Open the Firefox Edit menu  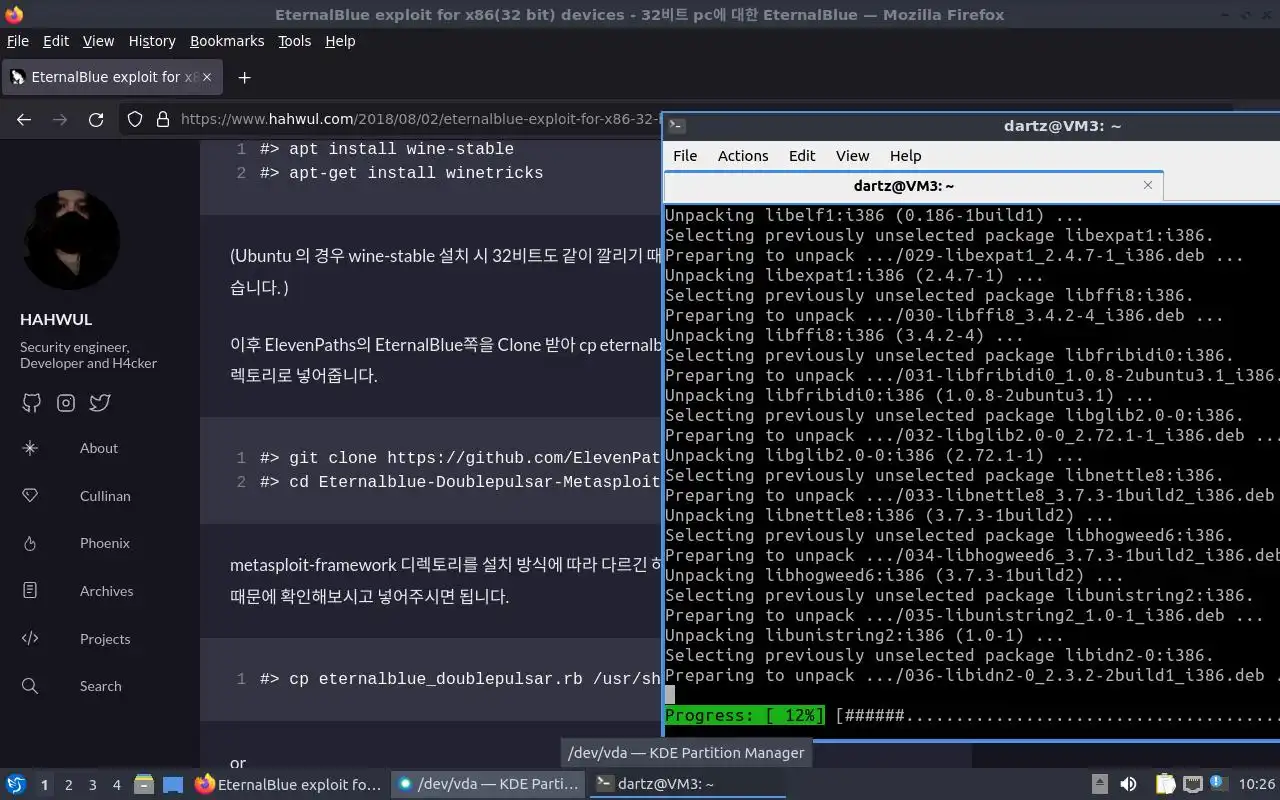(x=56, y=41)
